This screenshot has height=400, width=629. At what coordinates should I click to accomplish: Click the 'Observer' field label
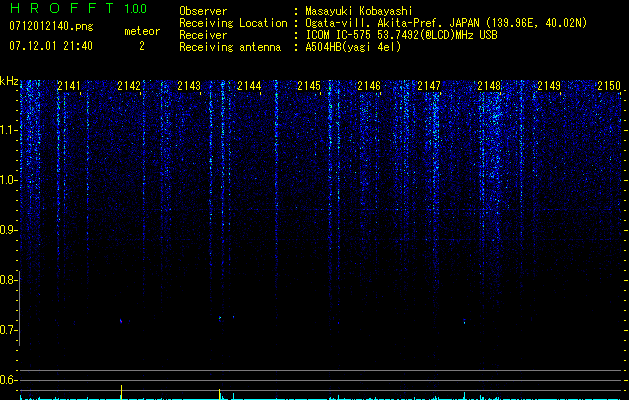coord(203,11)
